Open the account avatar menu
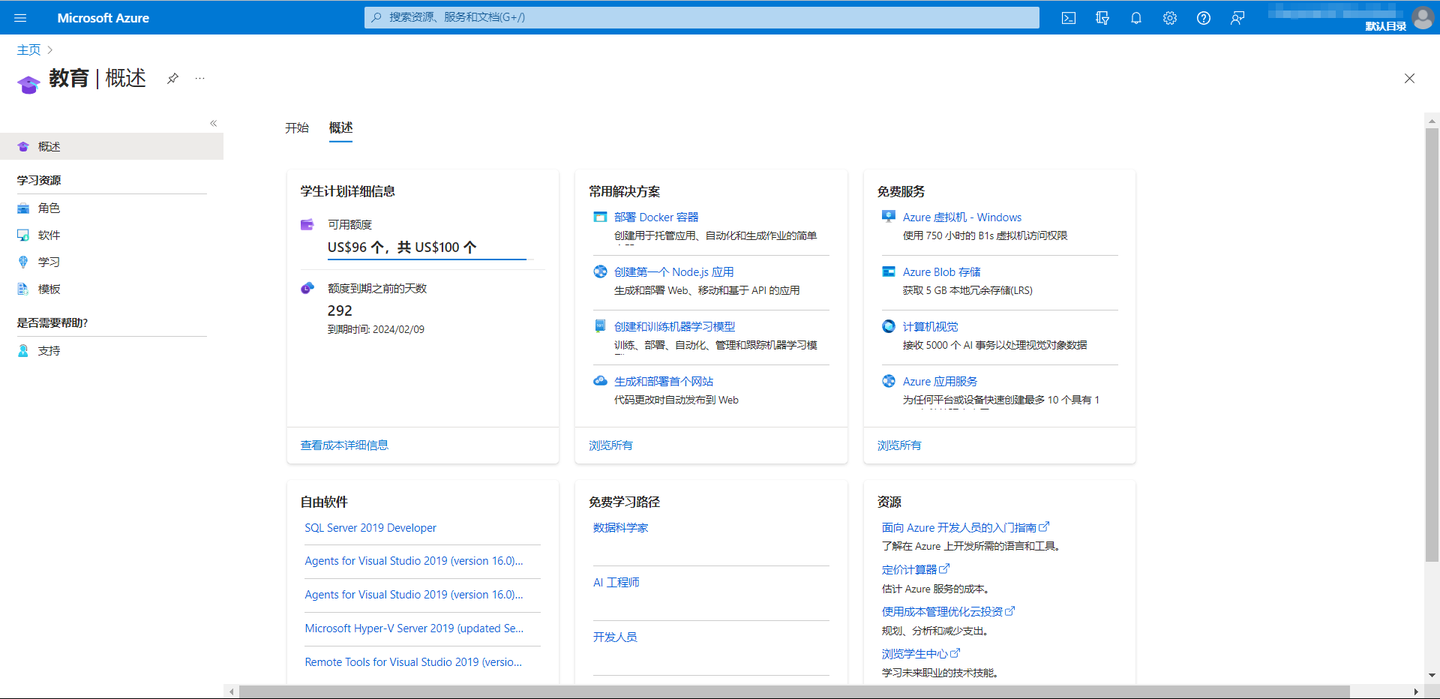 (x=1423, y=17)
